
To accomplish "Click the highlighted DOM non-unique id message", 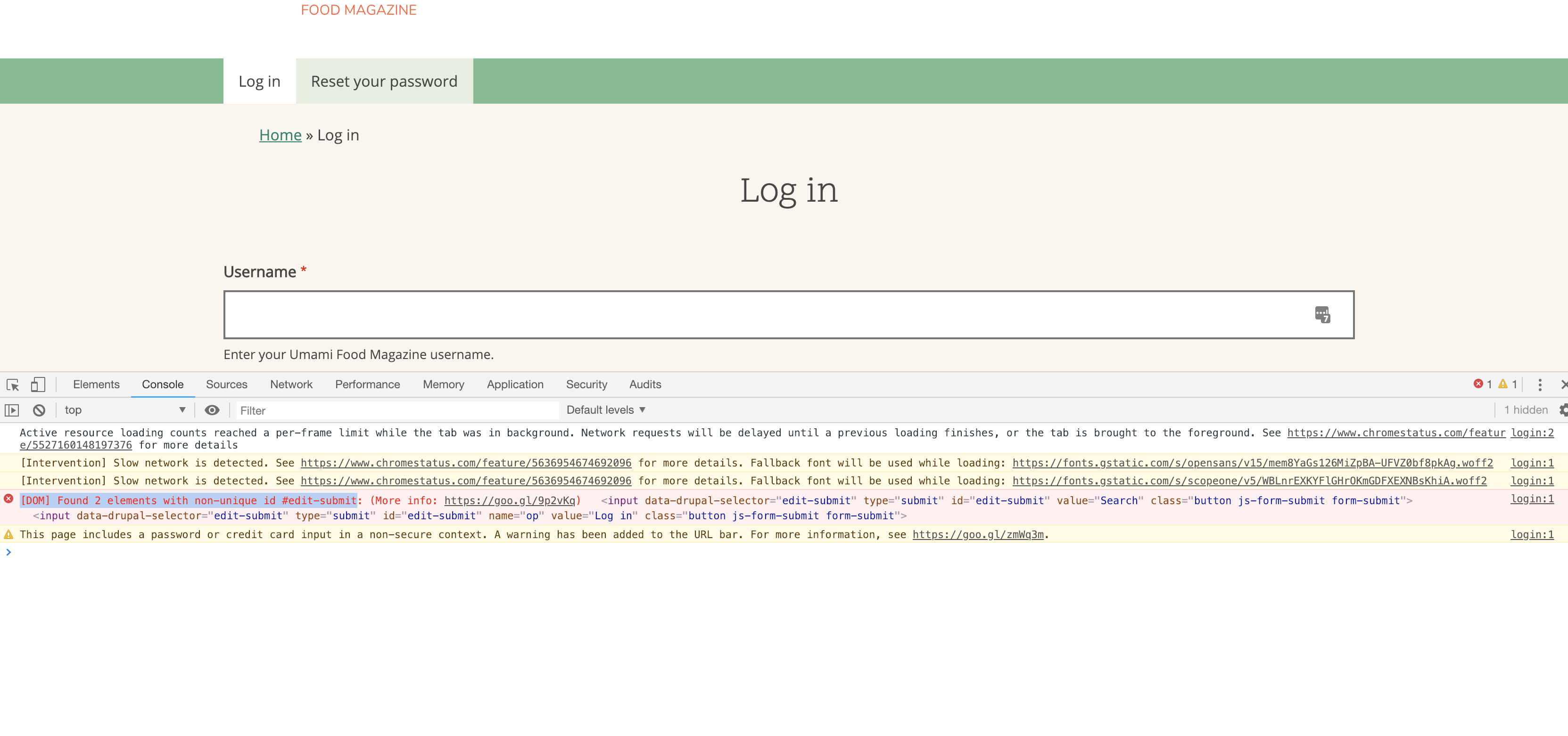I will point(188,500).
